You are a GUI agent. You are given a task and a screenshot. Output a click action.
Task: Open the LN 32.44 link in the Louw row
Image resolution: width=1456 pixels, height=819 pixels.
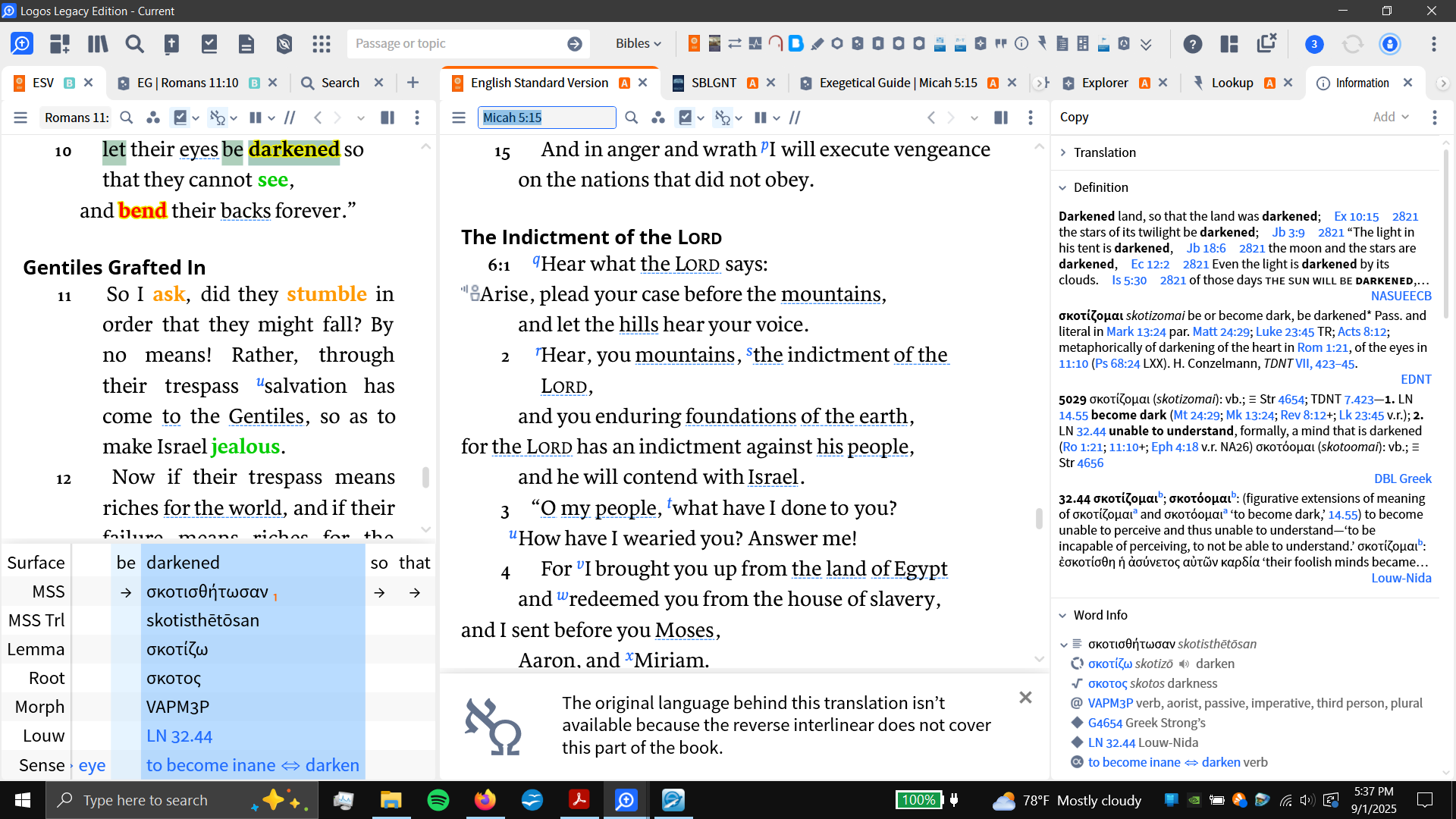click(x=179, y=736)
